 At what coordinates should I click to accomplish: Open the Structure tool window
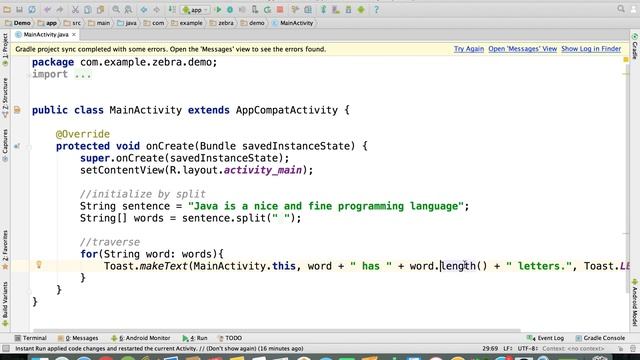click(x=5, y=98)
